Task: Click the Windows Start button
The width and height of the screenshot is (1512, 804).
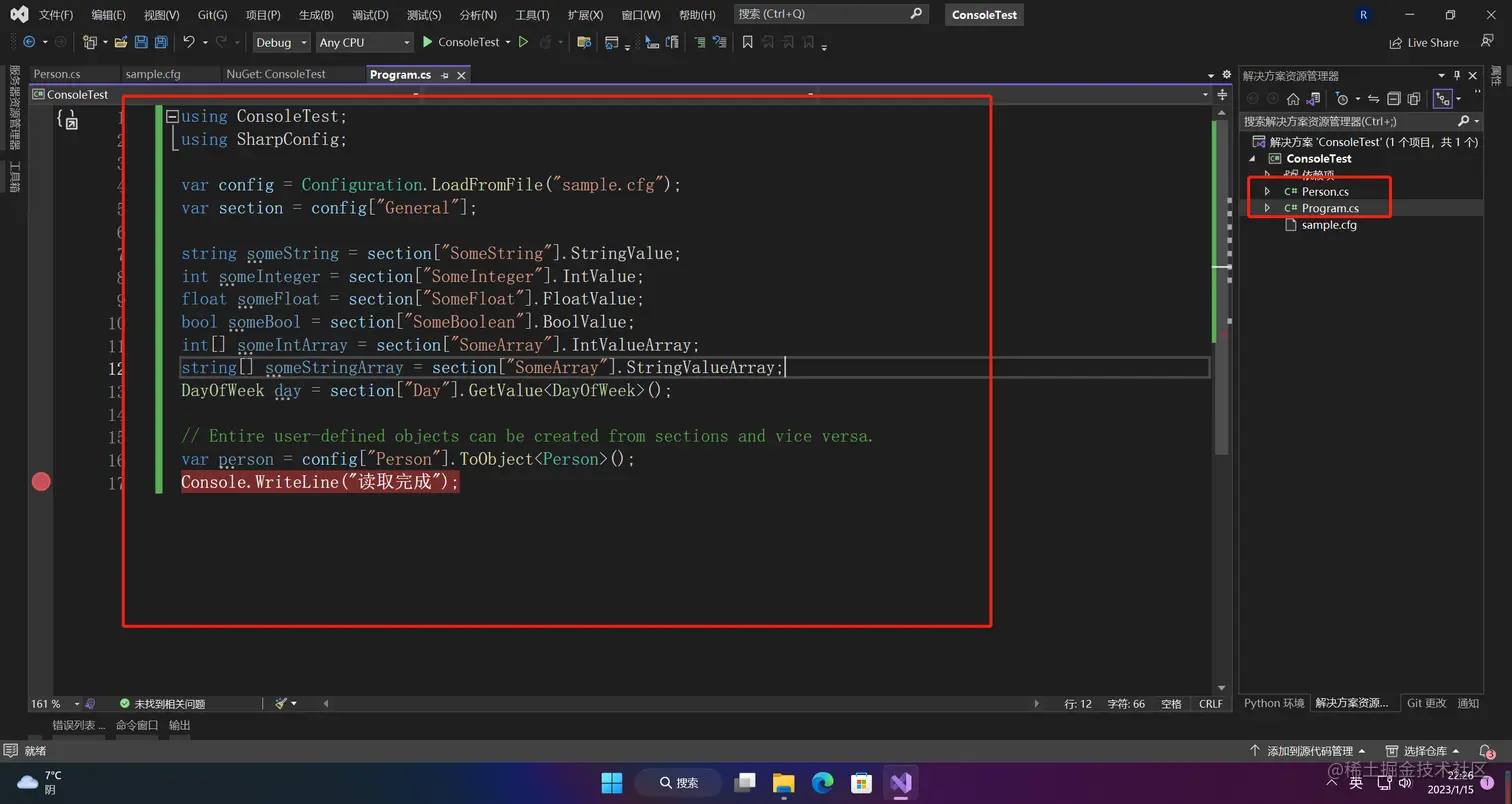Action: [611, 782]
